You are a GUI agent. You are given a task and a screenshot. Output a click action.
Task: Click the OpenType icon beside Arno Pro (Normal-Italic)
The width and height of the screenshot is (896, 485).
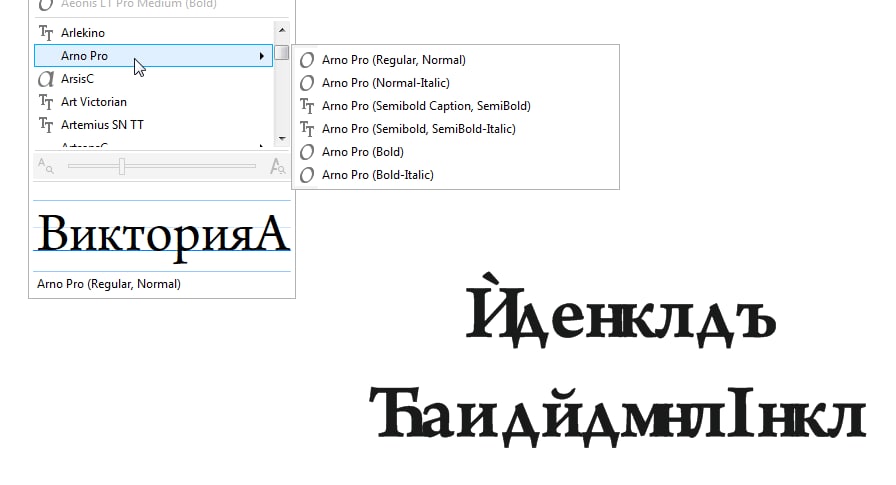point(307,83)
